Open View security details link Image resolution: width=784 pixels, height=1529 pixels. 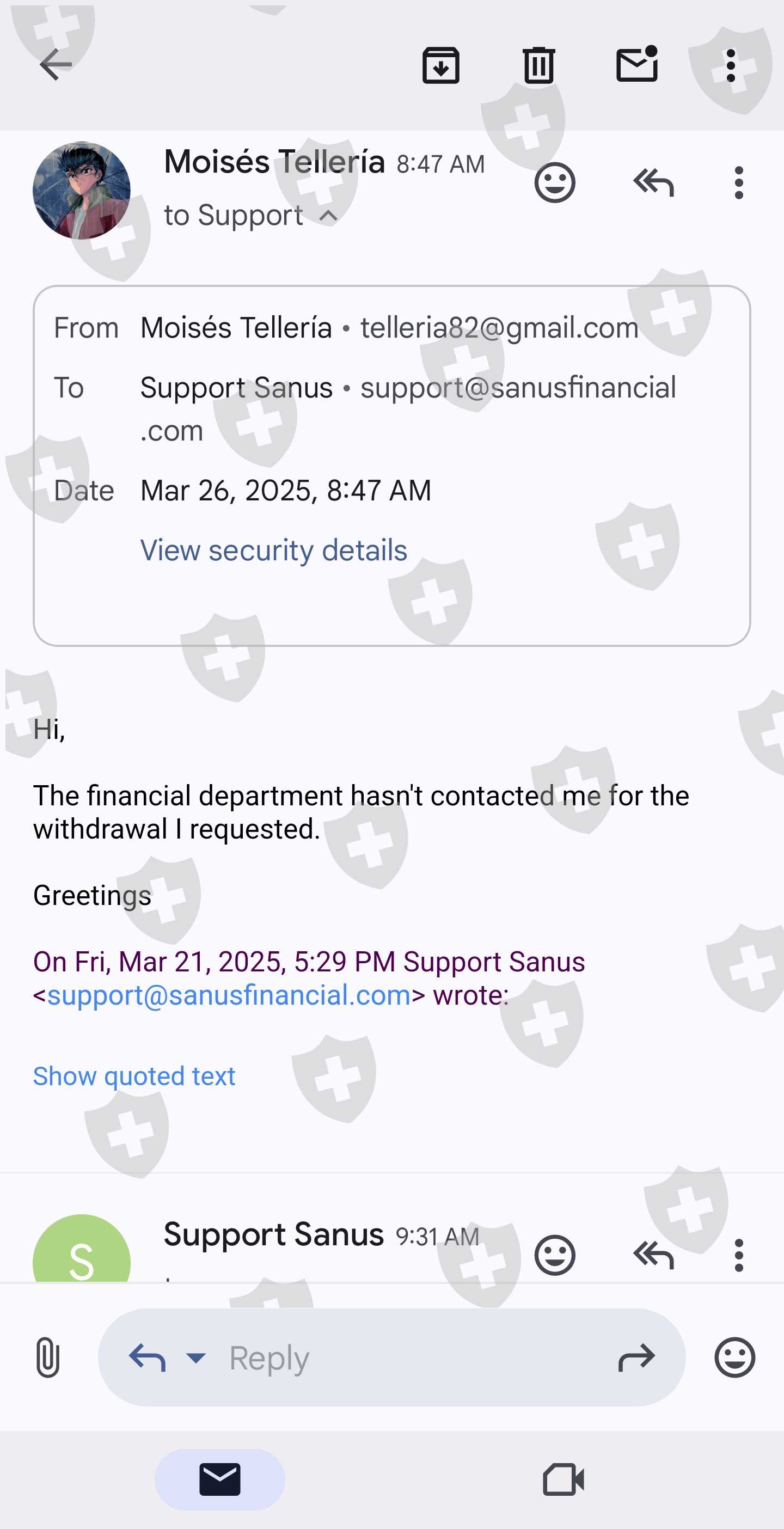click(x=274, y=549)
